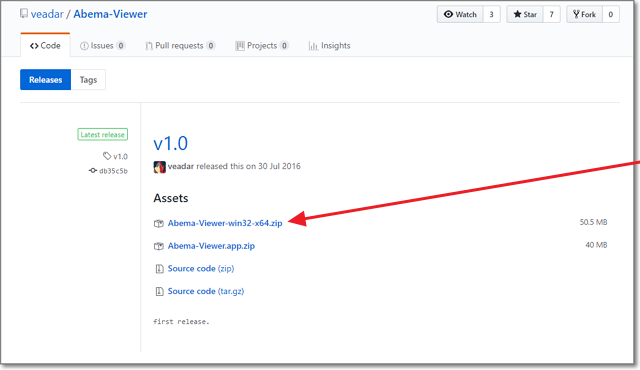Open the veadar user profile link
Screen dimensions: 640x370
click(47, 14)
